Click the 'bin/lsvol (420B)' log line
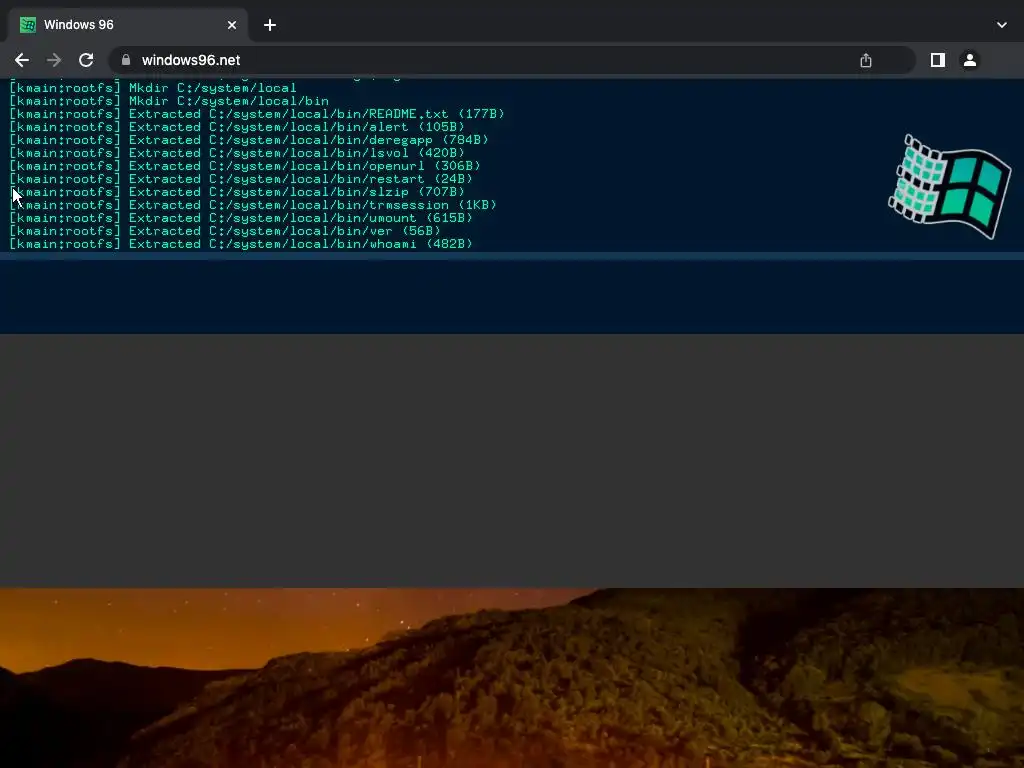Viewport: 1024px width, 768px height. [x=236, y=153]
